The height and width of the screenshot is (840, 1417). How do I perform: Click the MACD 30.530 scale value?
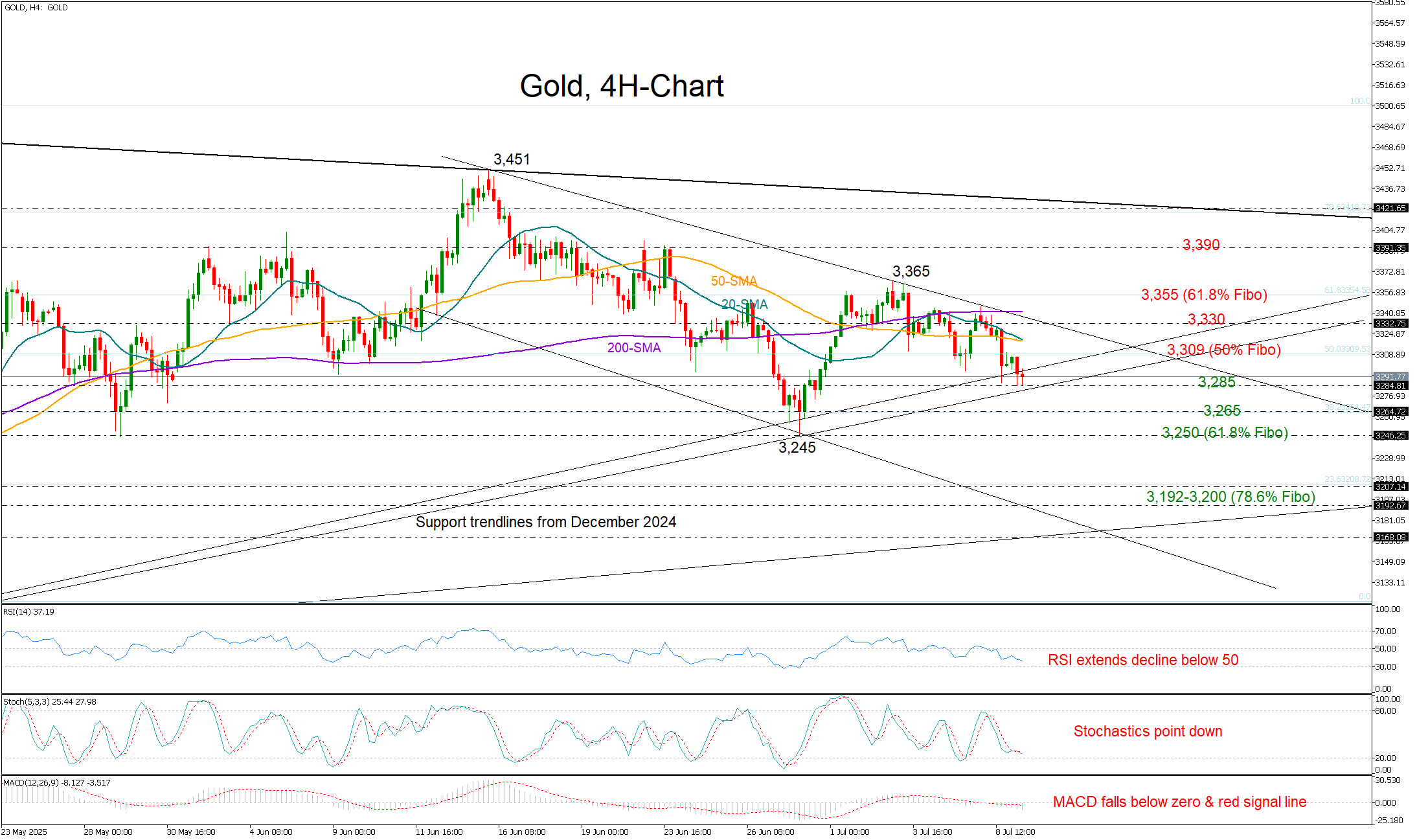pos(1387,780)
